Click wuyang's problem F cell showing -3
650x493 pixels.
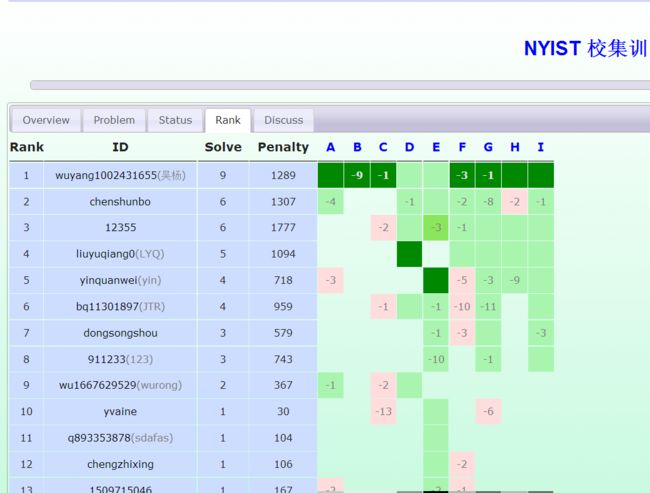click(x=462, y=175)
